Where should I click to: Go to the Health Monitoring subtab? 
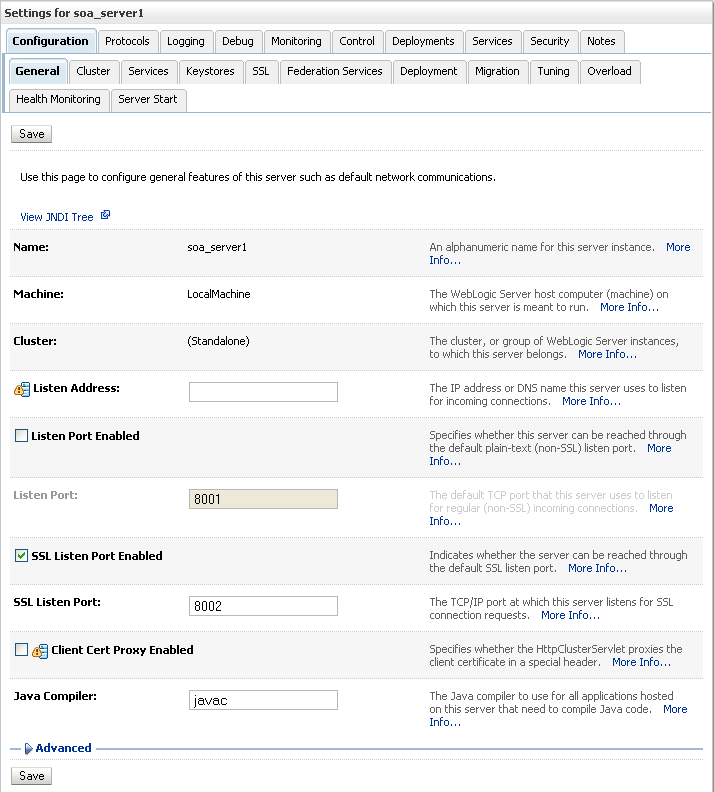click(x=58, y=99)
